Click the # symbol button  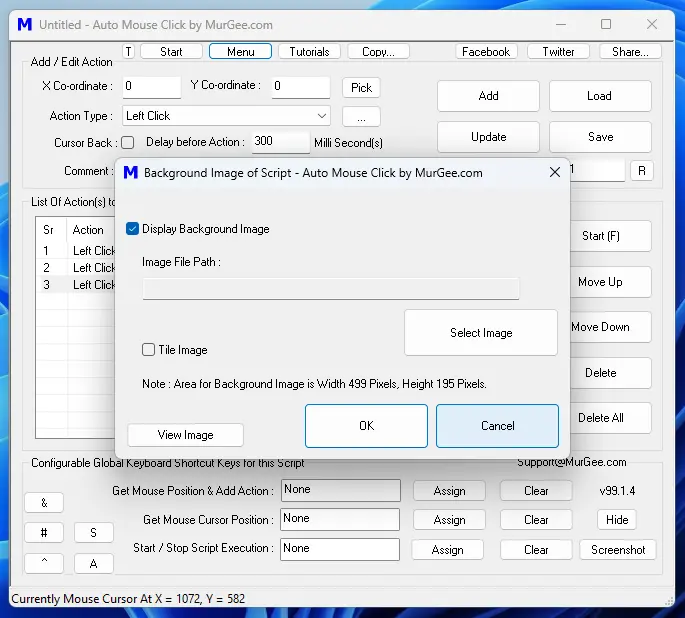click(x=44, y=533)
